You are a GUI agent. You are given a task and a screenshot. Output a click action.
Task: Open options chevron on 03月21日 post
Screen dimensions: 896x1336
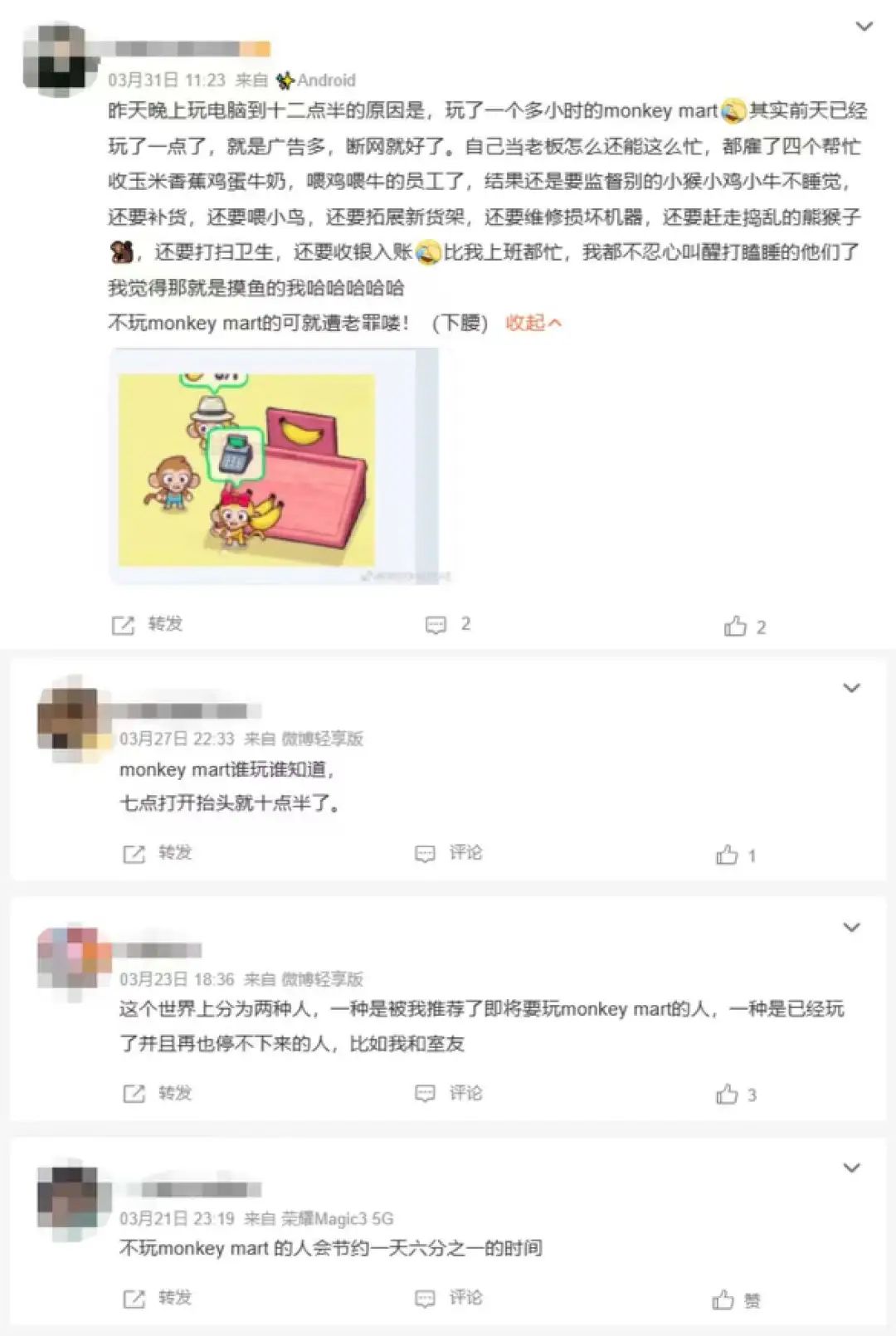852,1168
